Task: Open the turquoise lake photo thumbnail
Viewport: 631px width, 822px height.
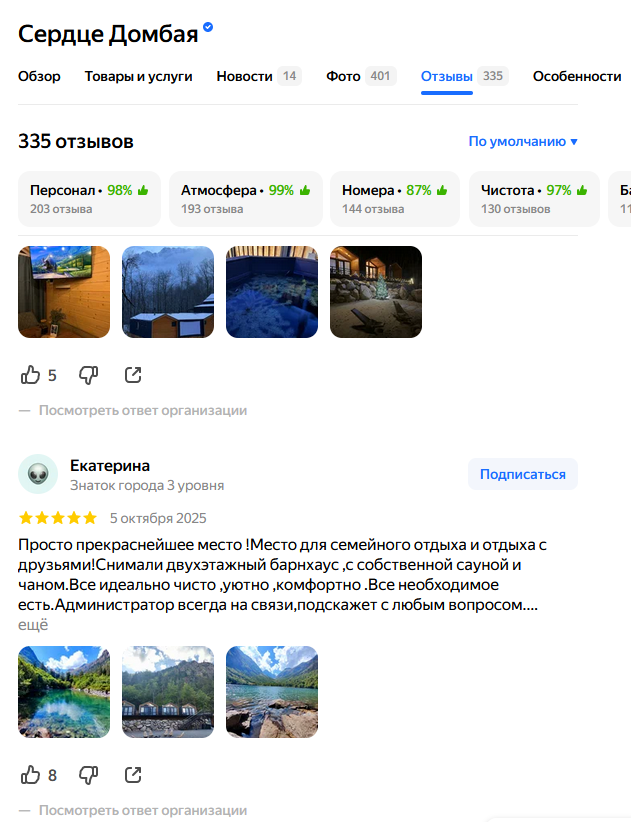Action: [64, 692]
